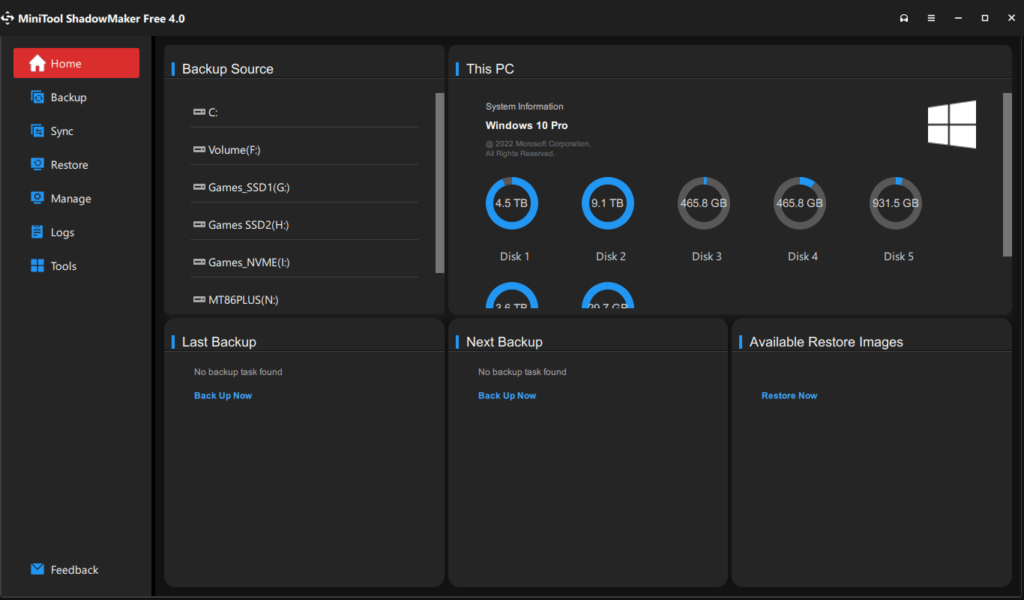Open Restore via its sidebar icon

pyautogui.click(x=37, y=165)
